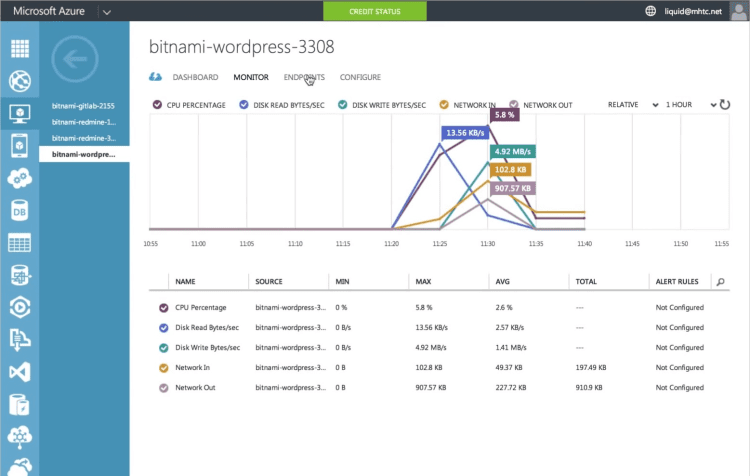Open the SQL Databases DB icon
750x476 pixels.
tap(20, 210)
